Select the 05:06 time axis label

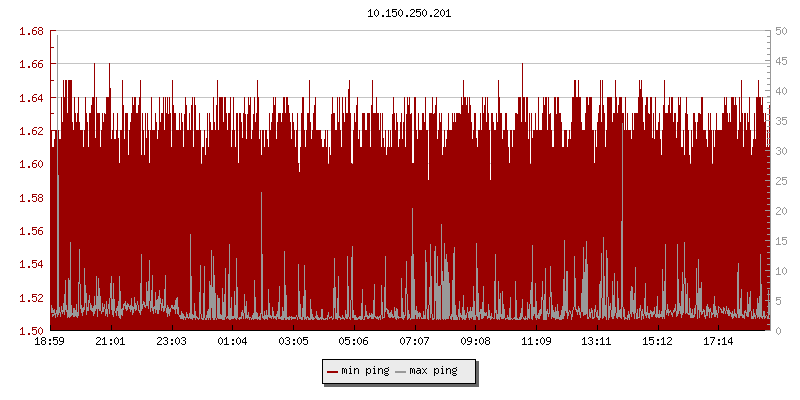[x=354, y=341]
